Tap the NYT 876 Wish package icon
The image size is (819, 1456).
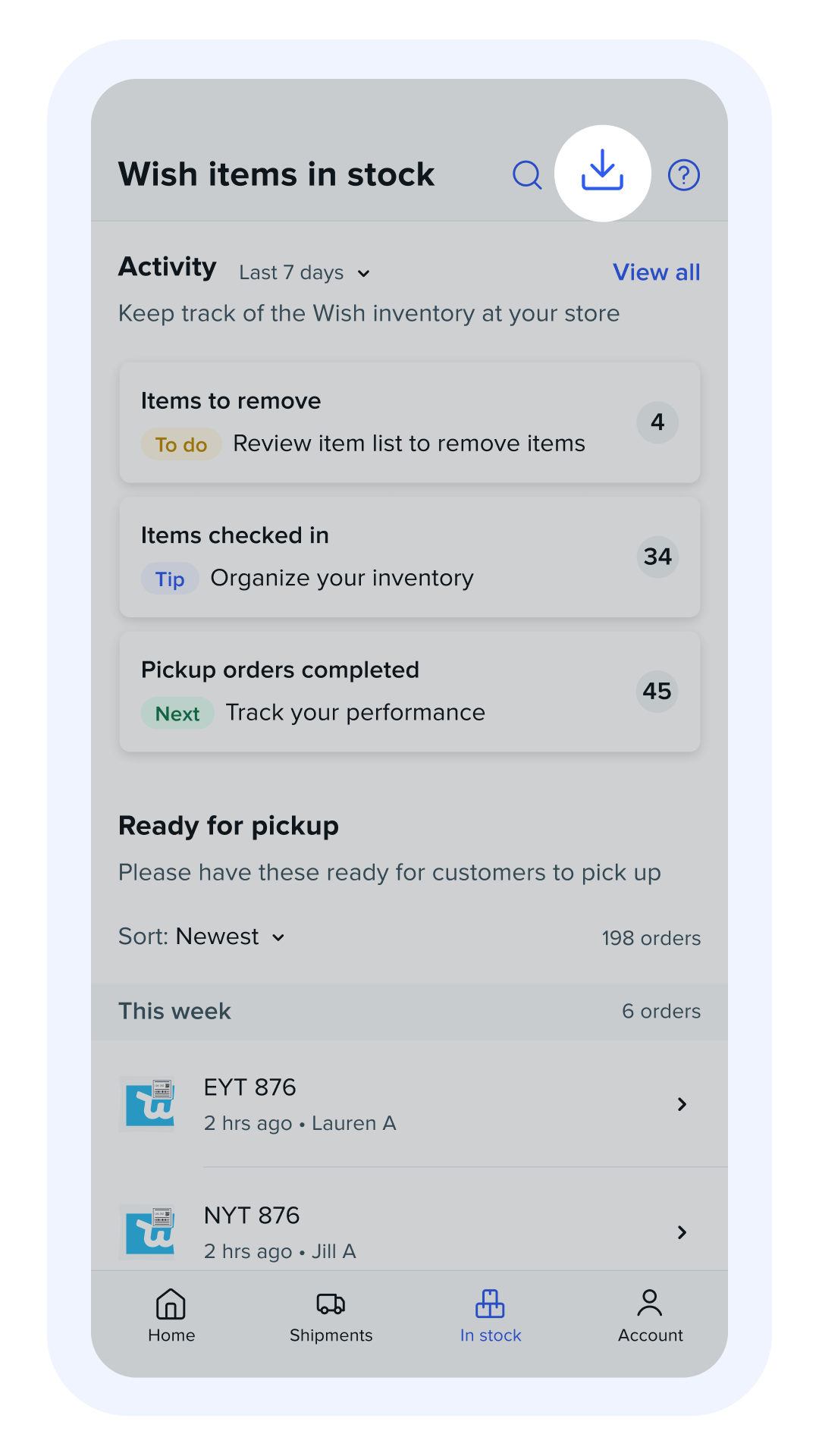[x=150, y=1232]
